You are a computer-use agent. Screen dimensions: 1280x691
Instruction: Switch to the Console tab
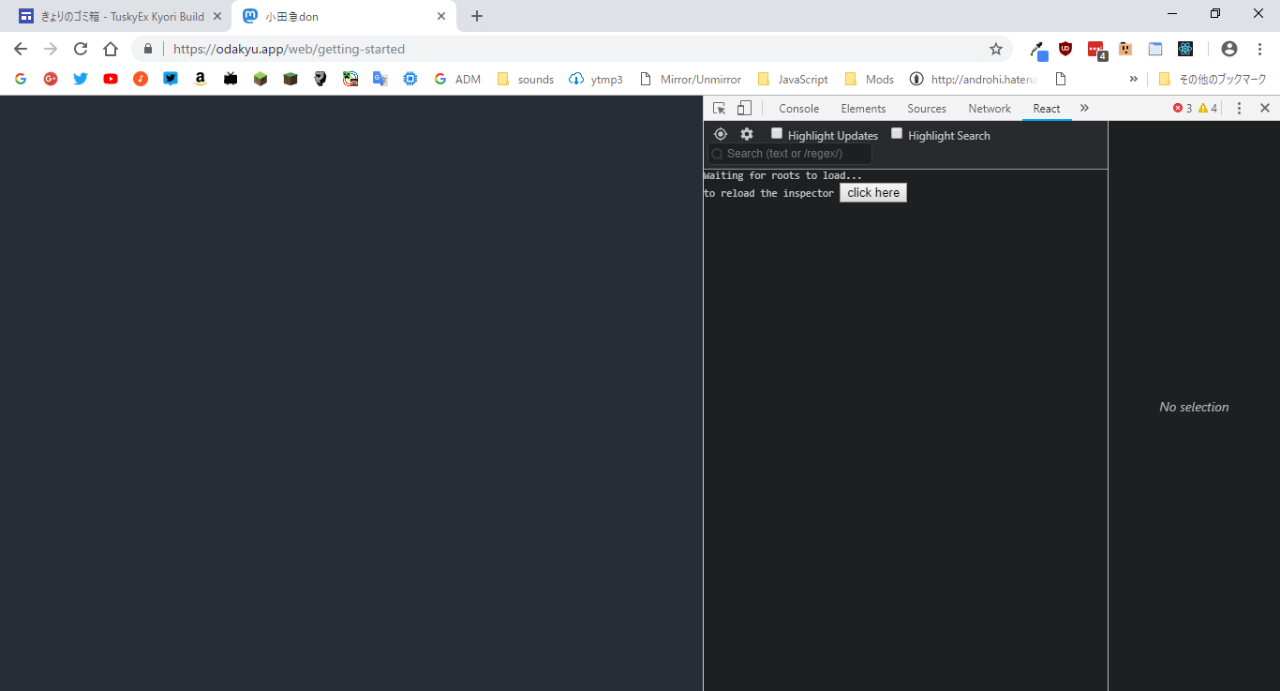point(798,108)
